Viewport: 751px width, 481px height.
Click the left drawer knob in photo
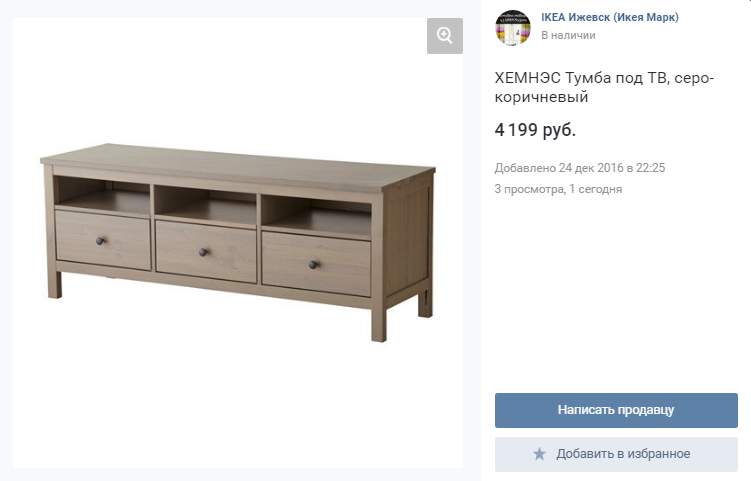(101, 240)
